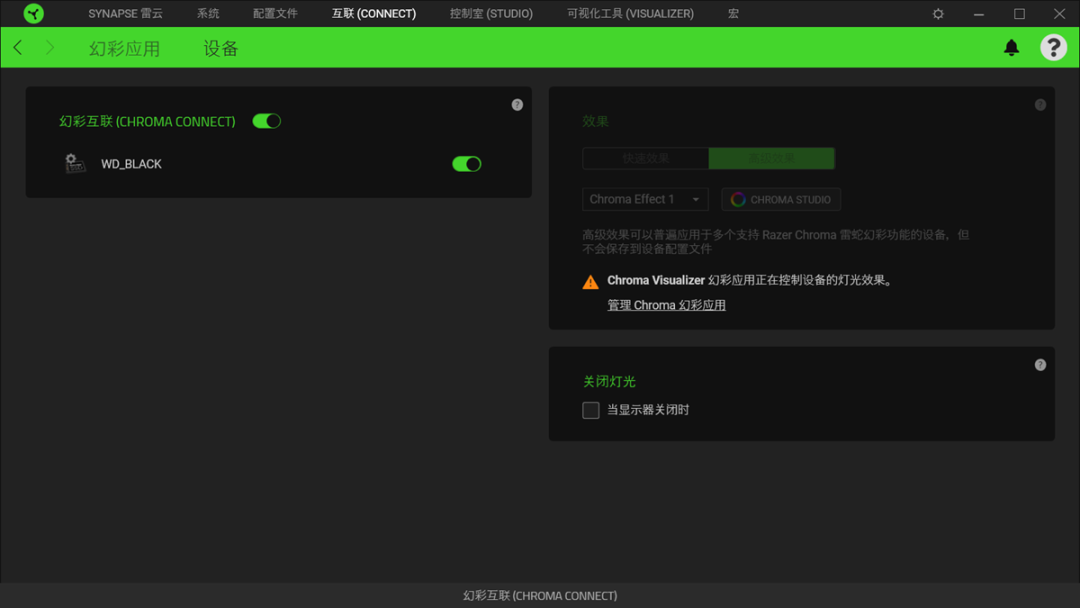Switch to the 设备 sub-tab

point(220,48)
